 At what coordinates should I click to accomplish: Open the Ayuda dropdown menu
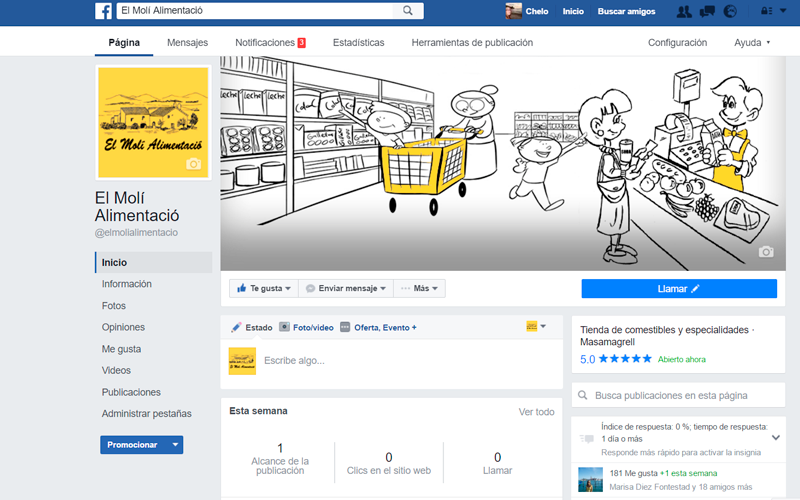[752, 43]
